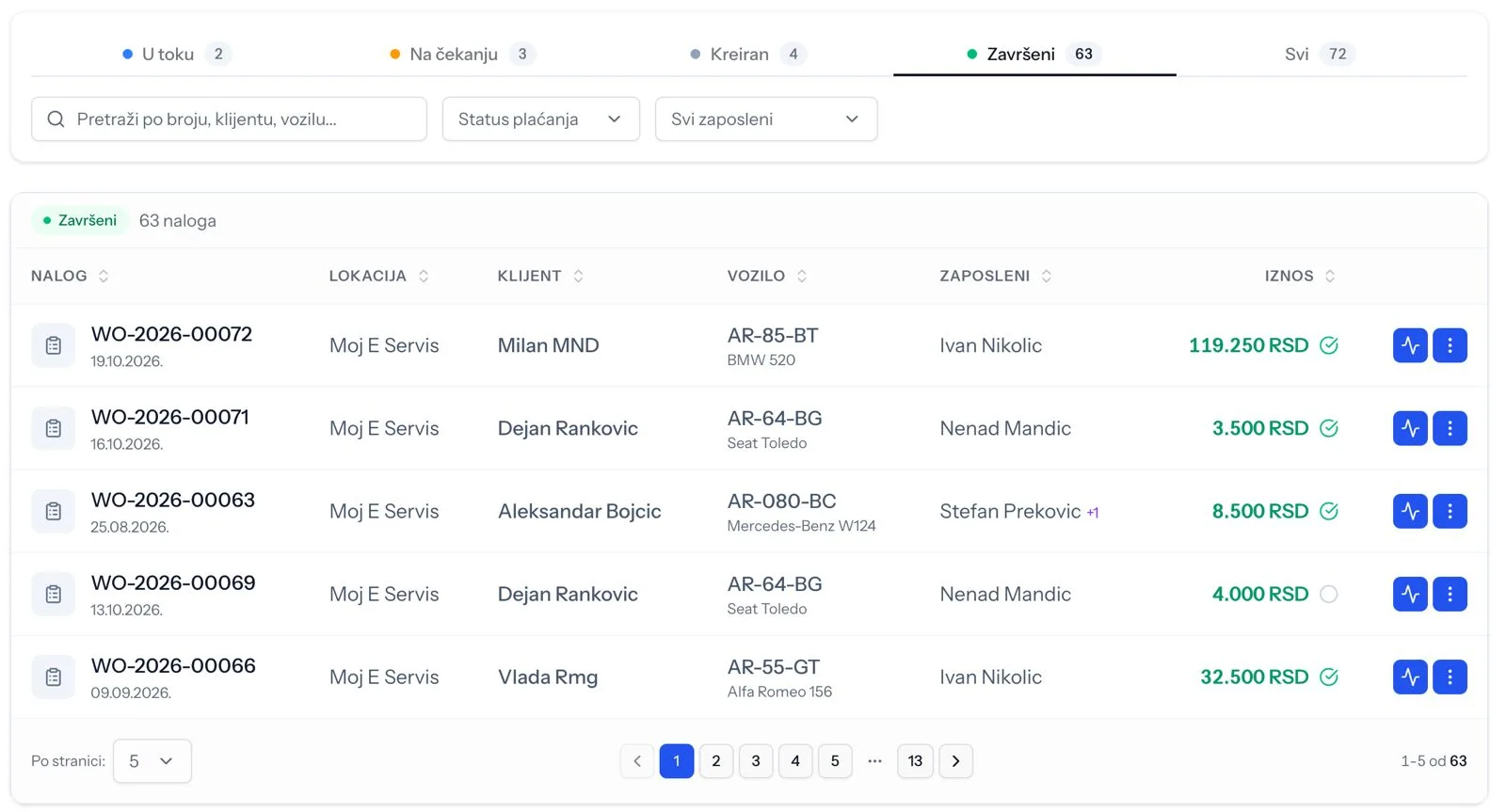Click the search magnifier icon
This screenshot has width=1506, height=812.
click(x=56, y=119)
